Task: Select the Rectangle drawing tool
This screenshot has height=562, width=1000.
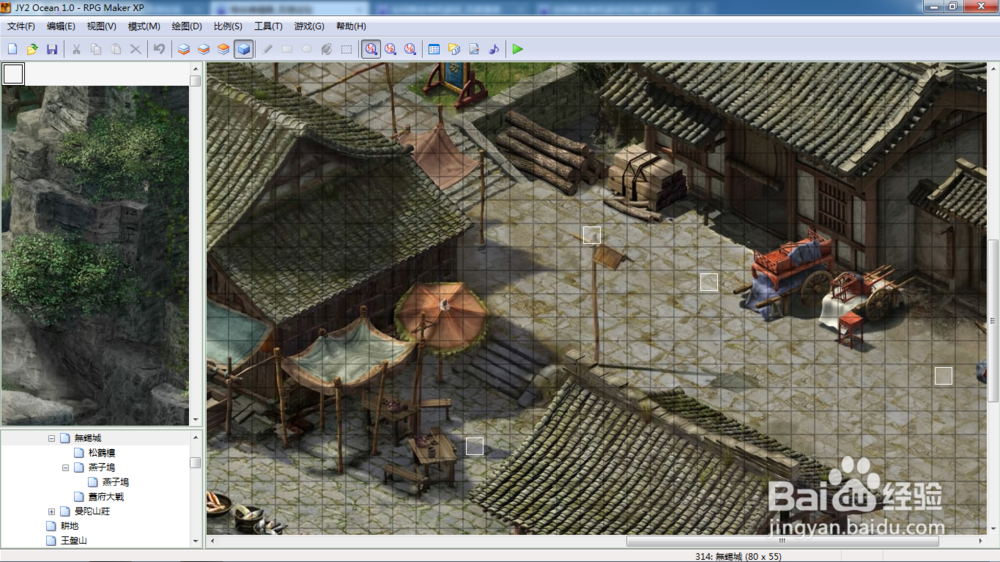Action: [287, 49]
